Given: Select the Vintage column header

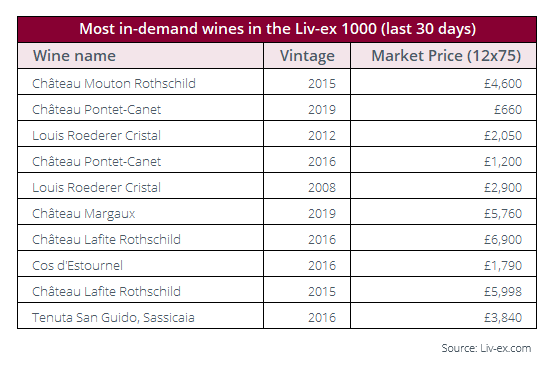Looking at the screenshot, I should 307,56.
